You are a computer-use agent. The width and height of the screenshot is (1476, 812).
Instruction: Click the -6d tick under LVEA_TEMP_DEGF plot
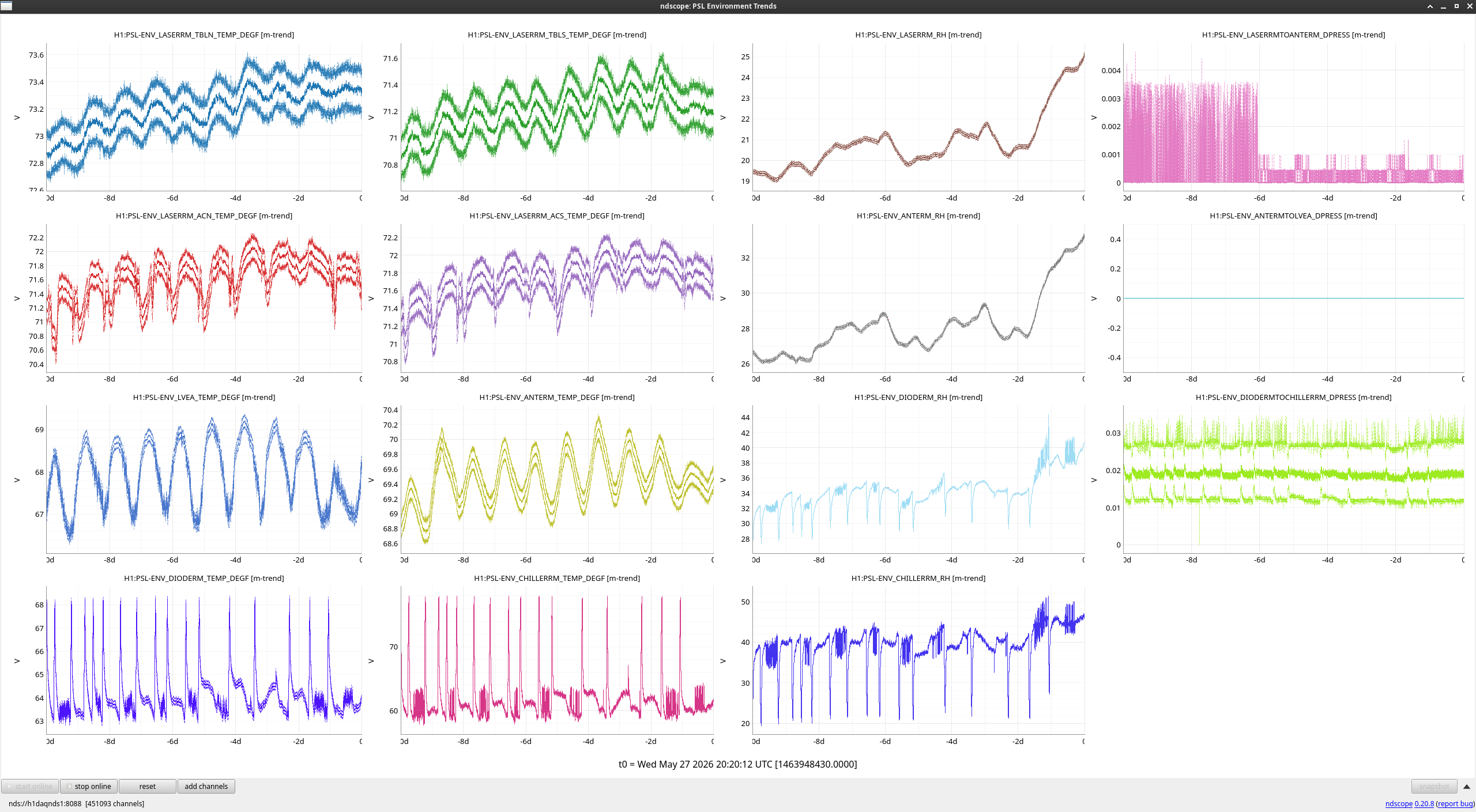(172, 560)
